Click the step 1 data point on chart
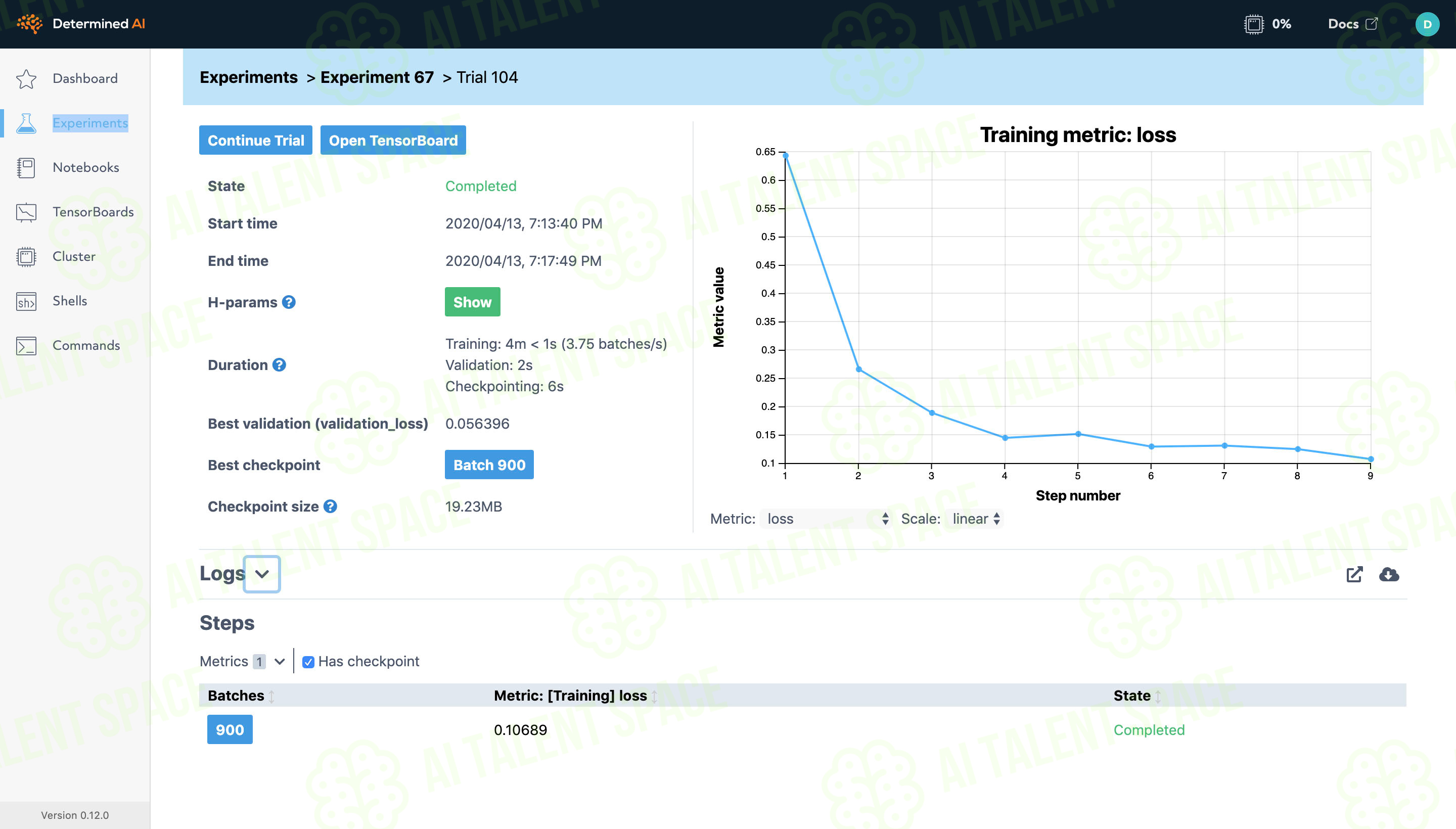 pos(785,156)
